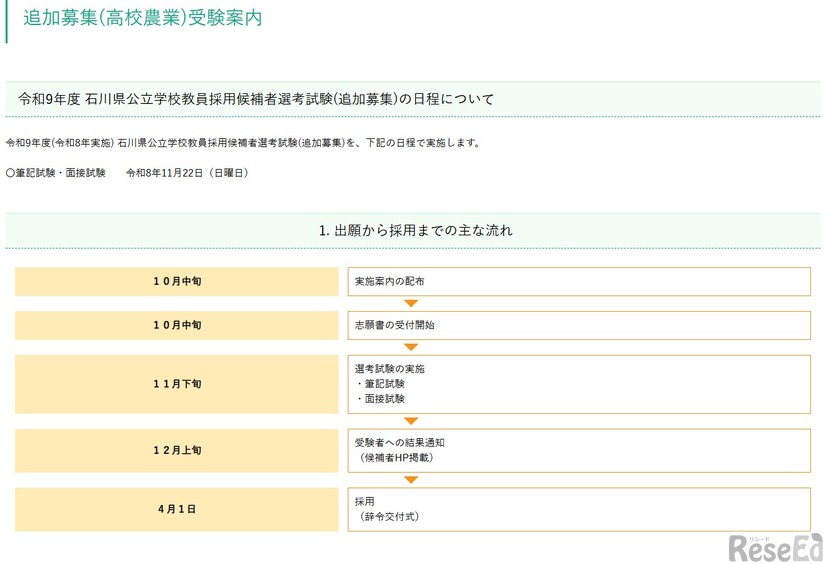Click the 受験者への結果通知 text
The image size is (826, 564).
(x=399, y=442)
